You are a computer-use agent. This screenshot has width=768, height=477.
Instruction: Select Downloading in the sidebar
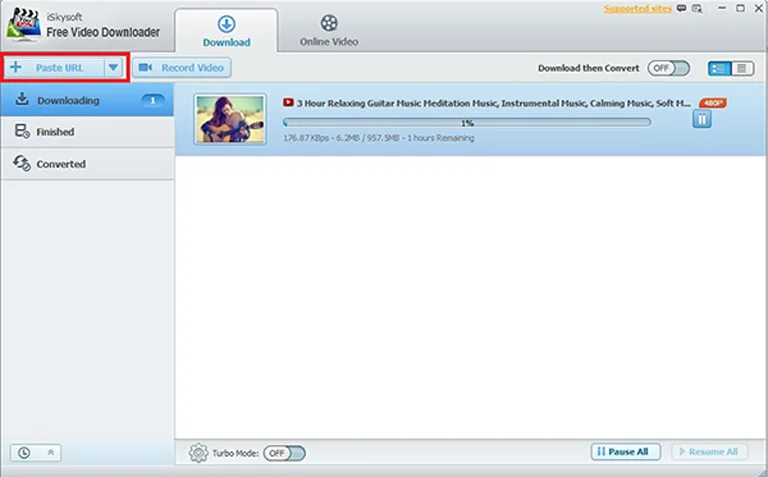(87, 100)
